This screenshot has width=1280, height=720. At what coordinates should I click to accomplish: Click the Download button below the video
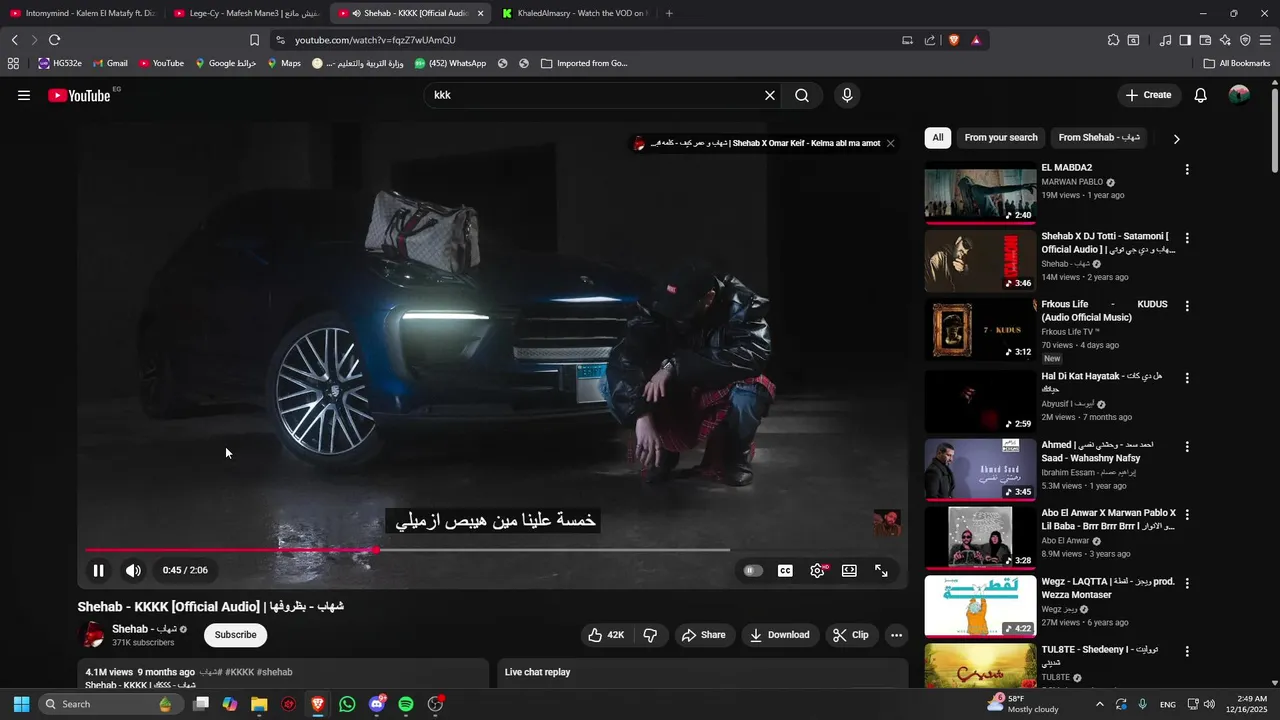[780, 635]
